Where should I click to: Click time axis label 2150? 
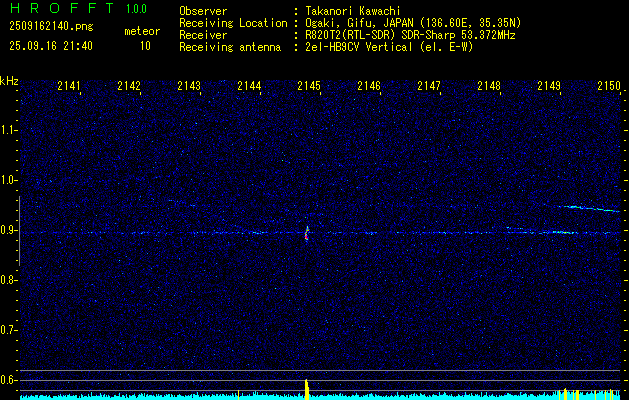[x=609, y=85]
